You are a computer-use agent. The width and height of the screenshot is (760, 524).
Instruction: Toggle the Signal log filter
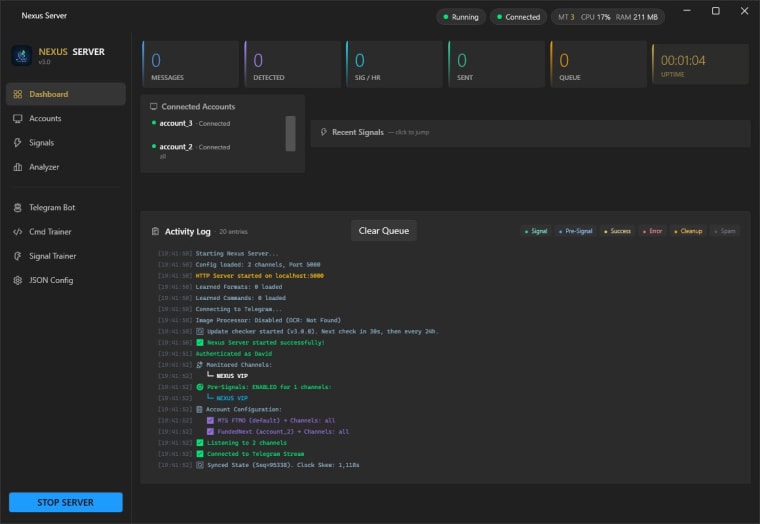tap(536, 231)
